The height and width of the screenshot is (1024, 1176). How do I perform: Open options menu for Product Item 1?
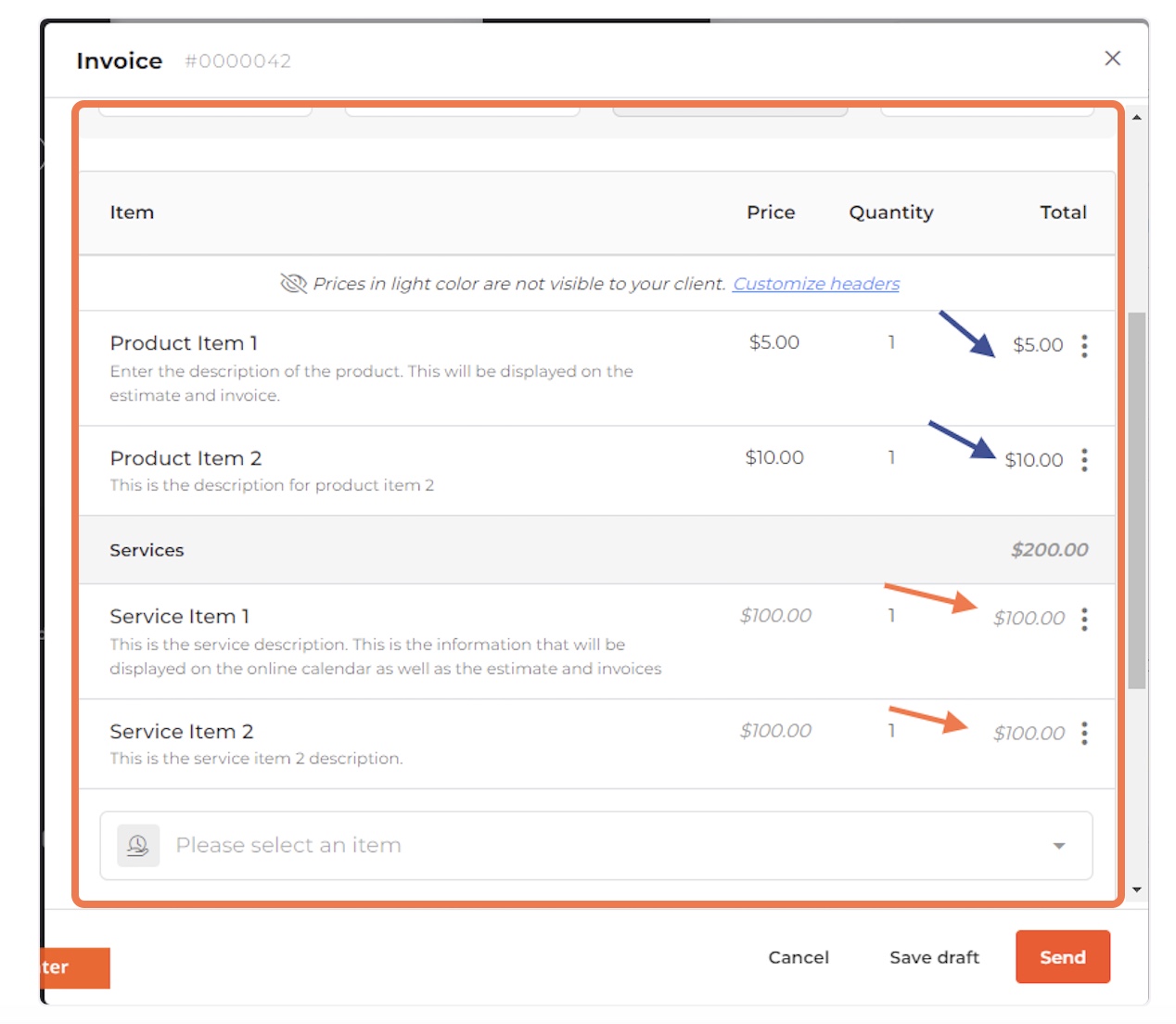point(1084,346)
